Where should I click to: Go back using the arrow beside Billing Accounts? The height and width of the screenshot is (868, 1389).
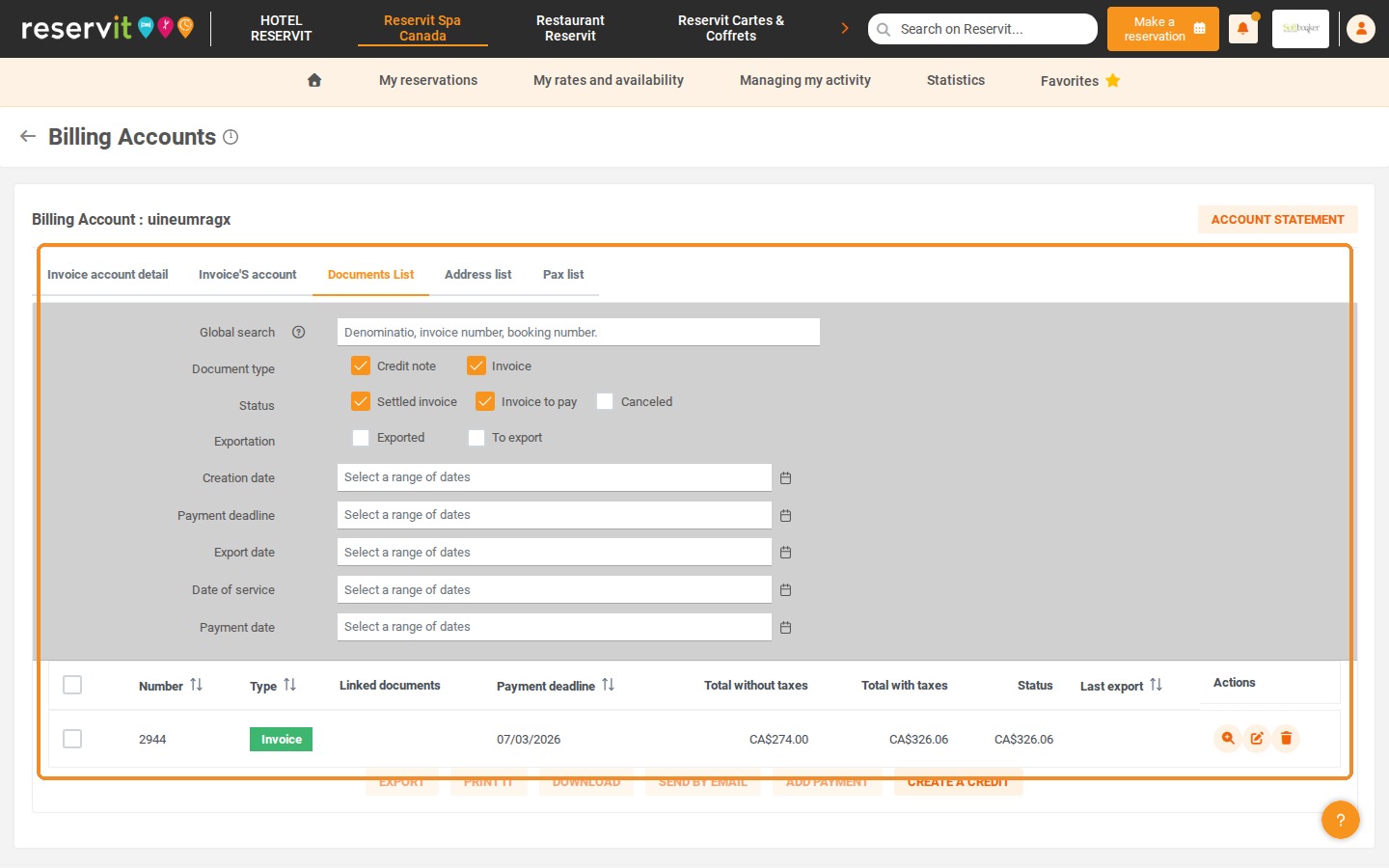pyautogui.click(x=28, y=137)
